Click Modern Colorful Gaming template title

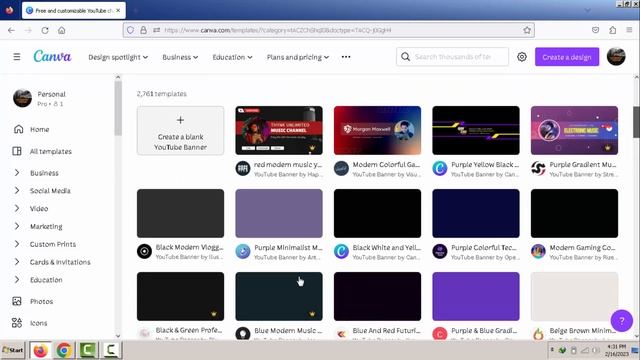(386, 164)
